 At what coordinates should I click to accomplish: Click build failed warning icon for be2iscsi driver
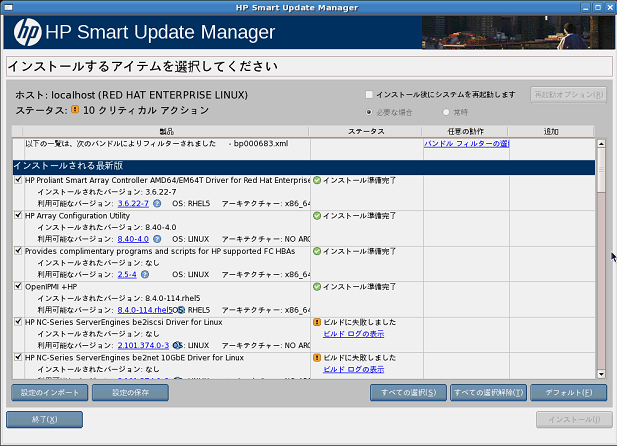point(317,323)
